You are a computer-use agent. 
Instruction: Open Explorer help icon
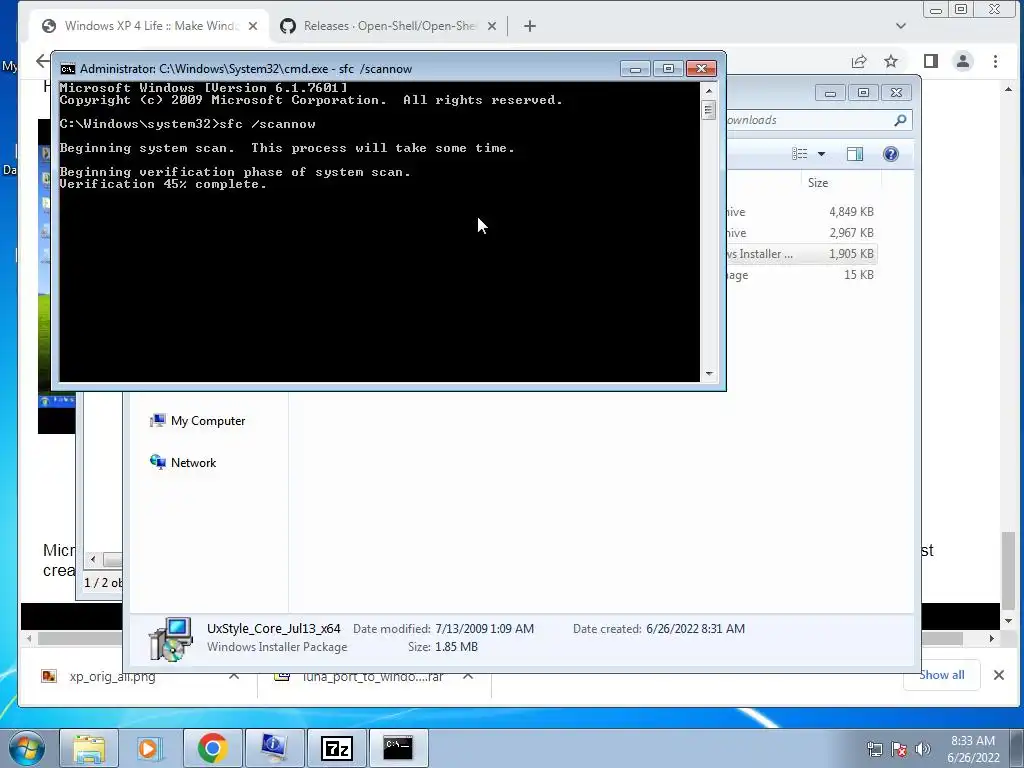coord(891,153)
